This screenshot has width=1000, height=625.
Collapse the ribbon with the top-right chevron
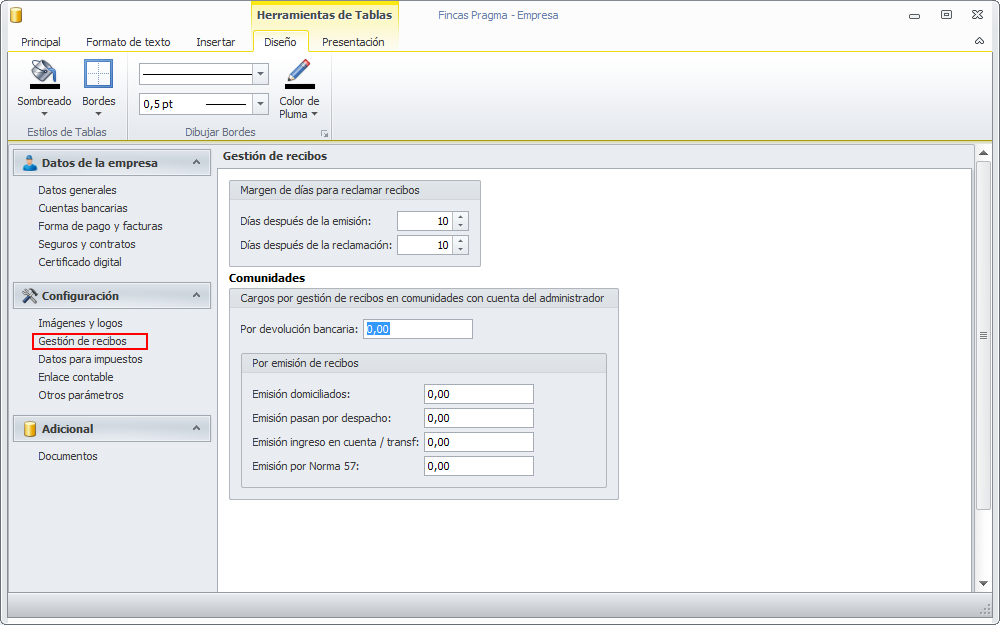tap(979, 42)
